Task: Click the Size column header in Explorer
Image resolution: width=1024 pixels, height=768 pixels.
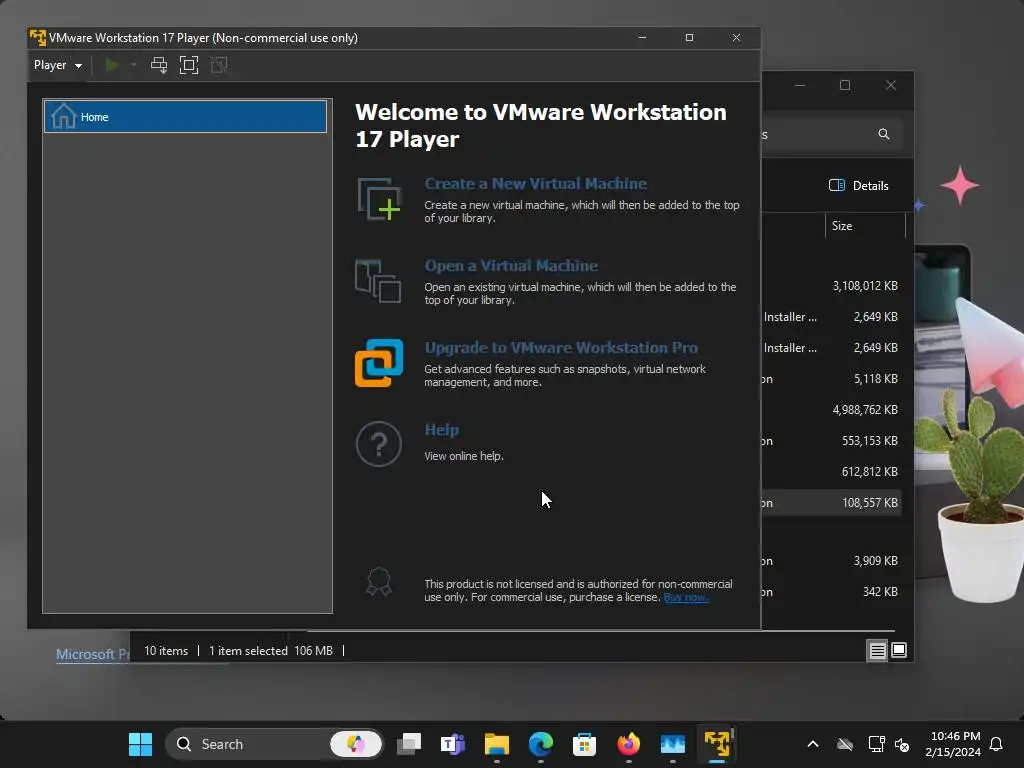Action: point(842,226)
